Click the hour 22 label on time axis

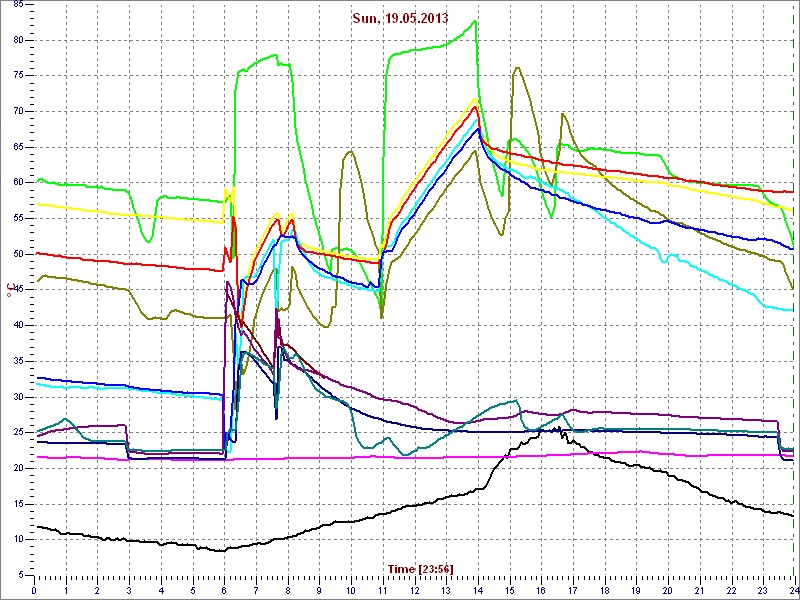coord(731,590)
